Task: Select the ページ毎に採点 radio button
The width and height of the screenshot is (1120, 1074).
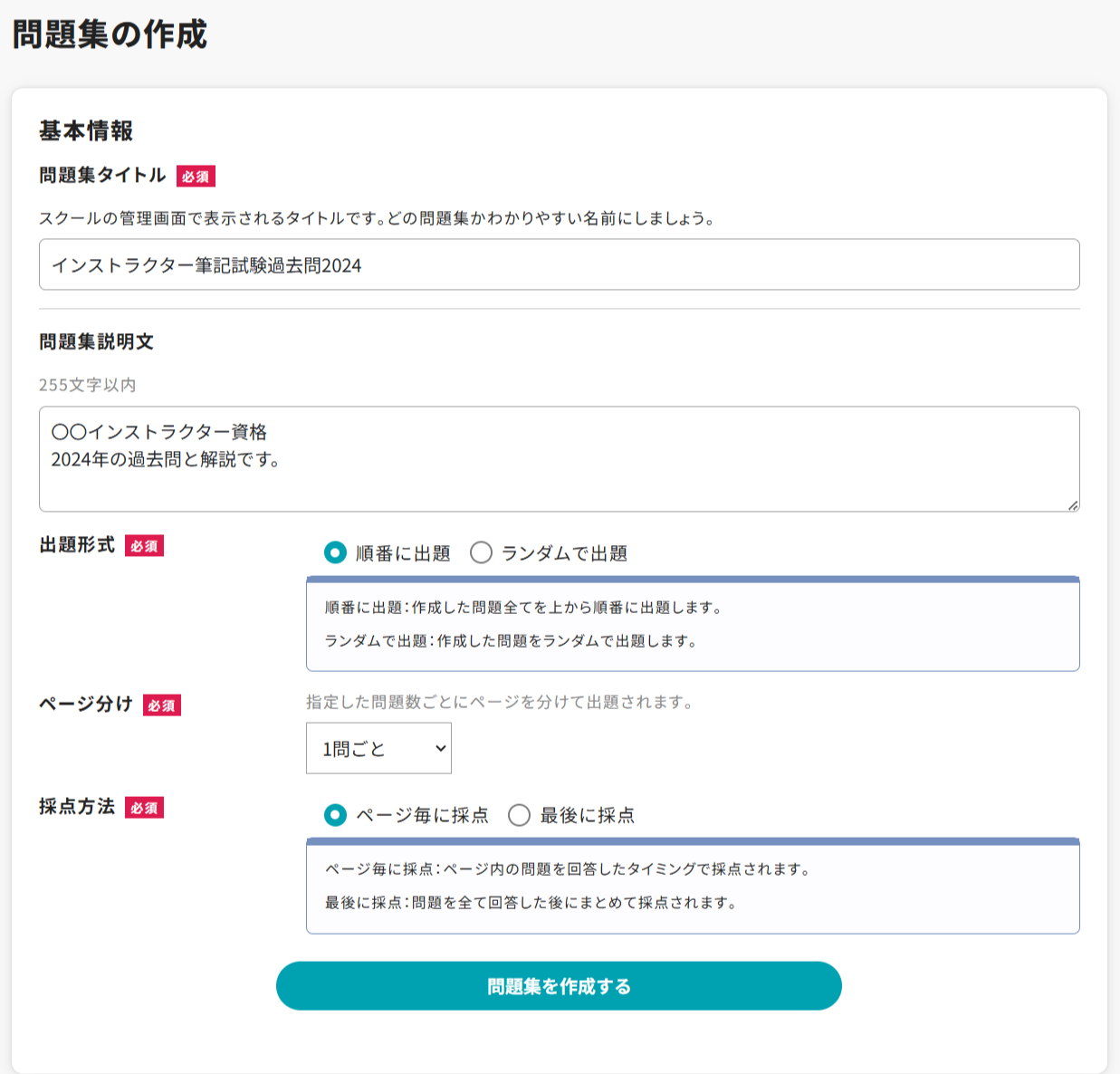Action: pyautogui.click(x=335, y=815)
